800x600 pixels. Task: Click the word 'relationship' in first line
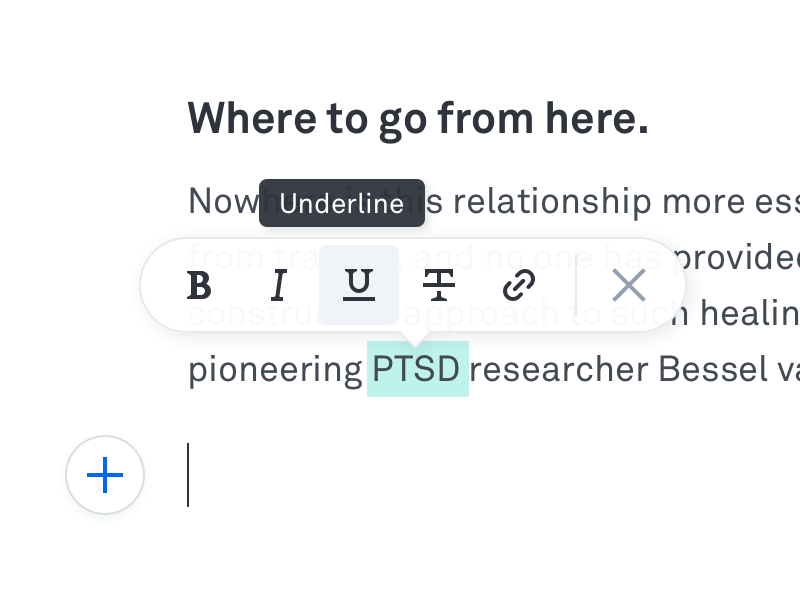coord(552,202)
